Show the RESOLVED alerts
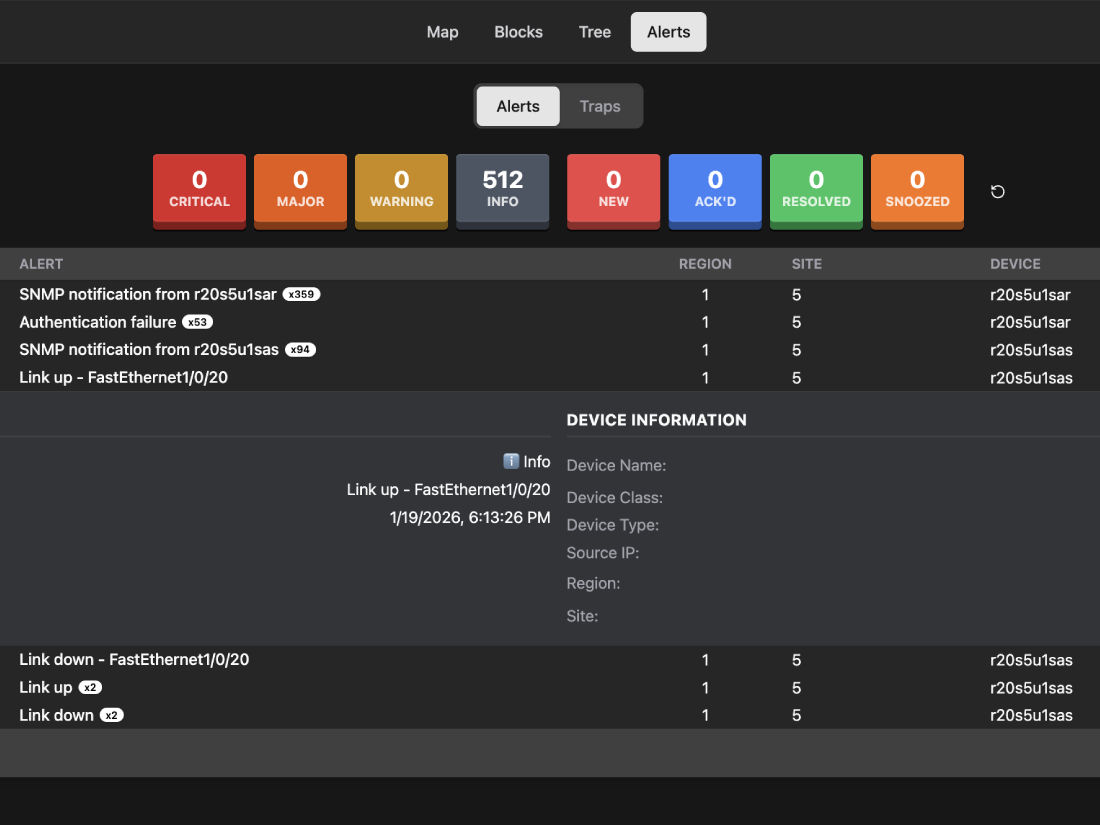The height and width of the screenshot is (825, 1100). 816,191
